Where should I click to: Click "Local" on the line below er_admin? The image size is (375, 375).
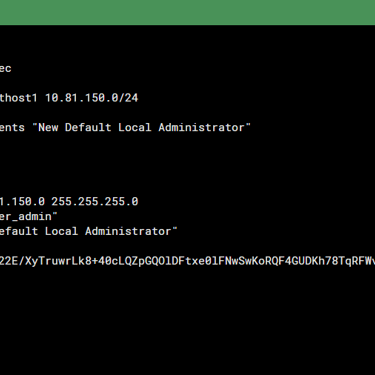(62, 231)
